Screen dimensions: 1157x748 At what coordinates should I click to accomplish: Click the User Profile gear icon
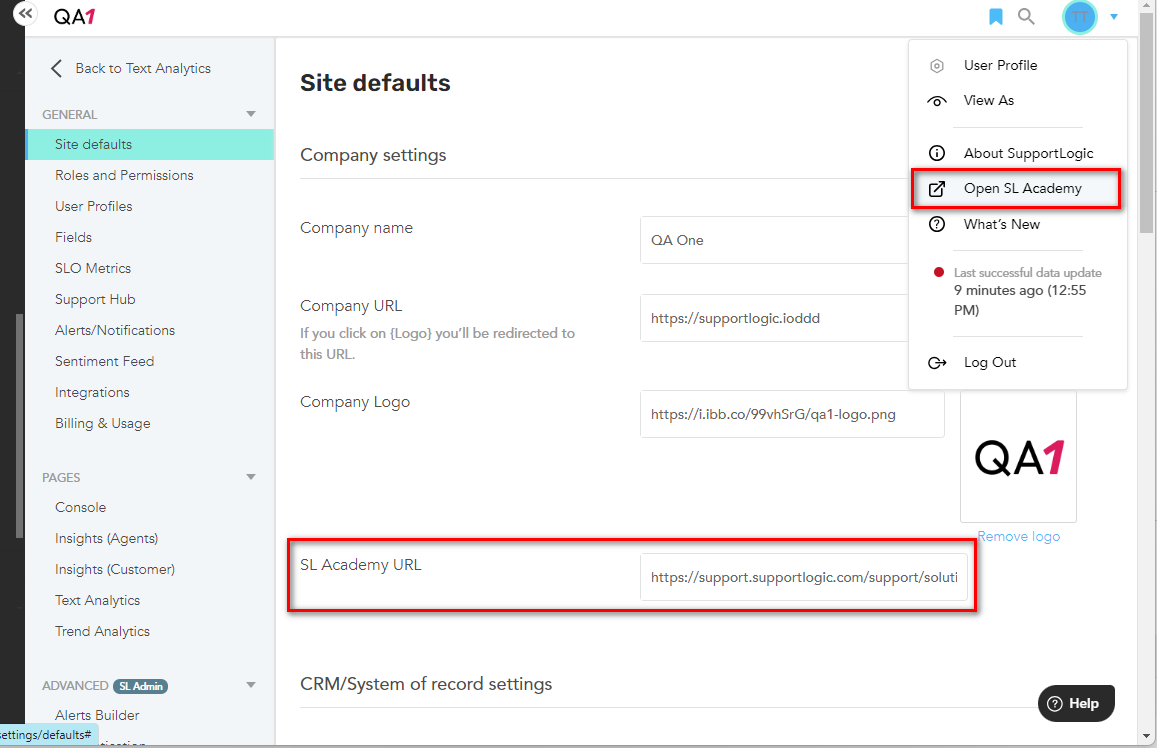point(936,66)
